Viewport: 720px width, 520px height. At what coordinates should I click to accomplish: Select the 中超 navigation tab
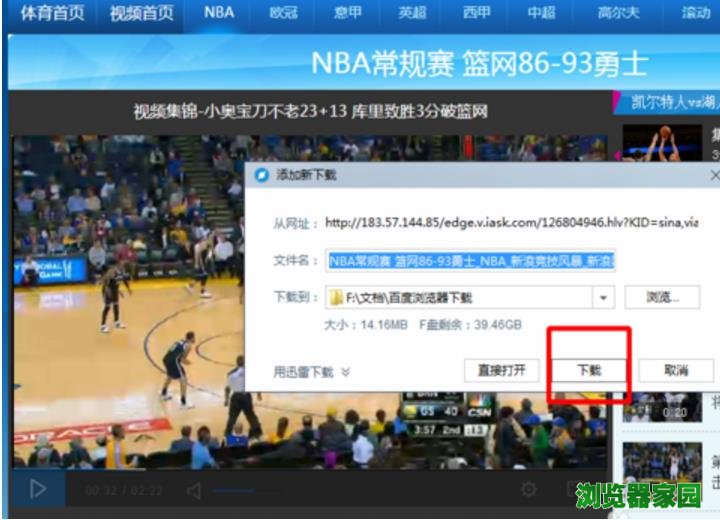click(x=541, y=14)
